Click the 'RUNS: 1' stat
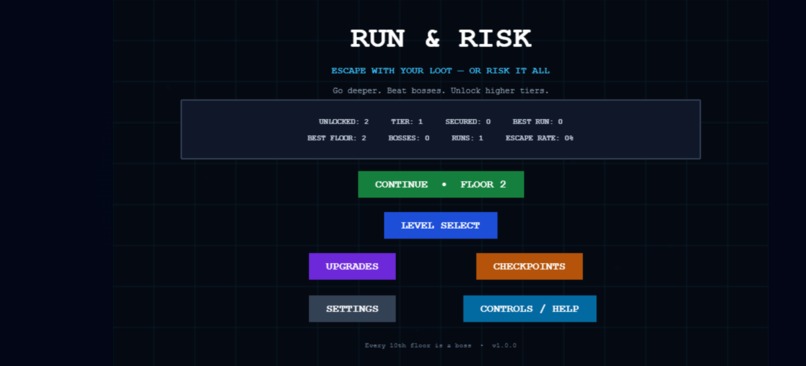Image resolution: width=806 pixels, height=366 pixels. 467,138
